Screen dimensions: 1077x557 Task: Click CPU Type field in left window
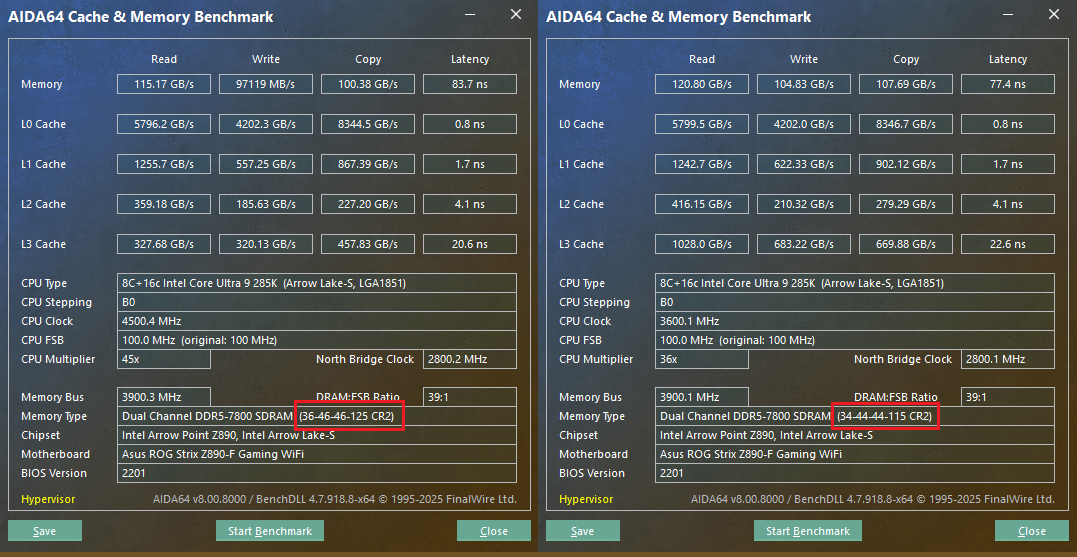pyautogui.click(x=317, y=283)
